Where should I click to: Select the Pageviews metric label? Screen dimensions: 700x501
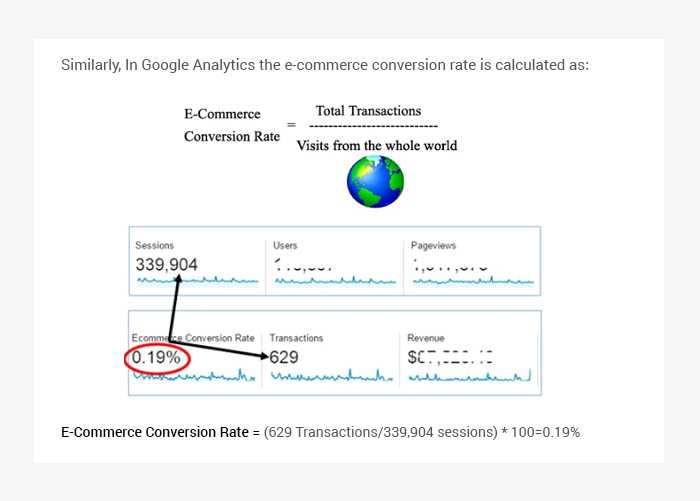[x=432, y=246]
